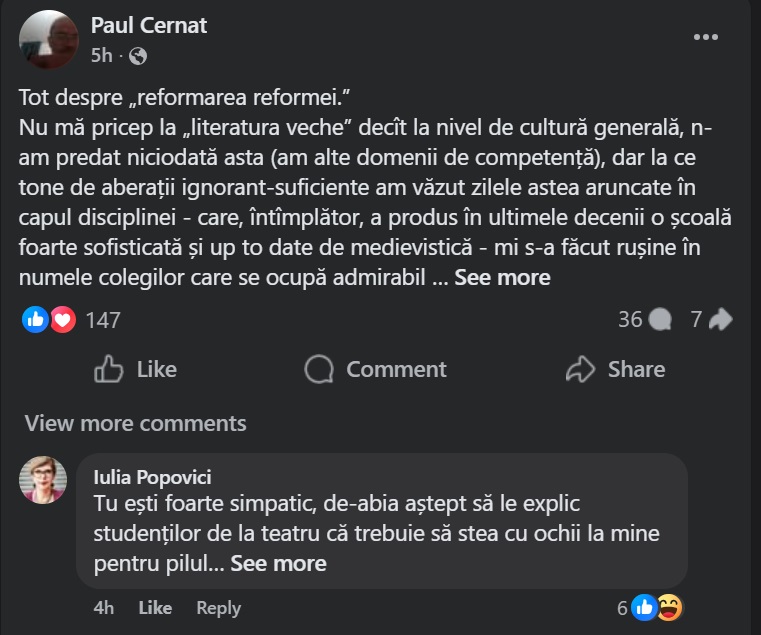Viewport: 761px width, 635px height.
Task: Open Iulia Popovici's profile name link
Action: (x=151, y=477)
